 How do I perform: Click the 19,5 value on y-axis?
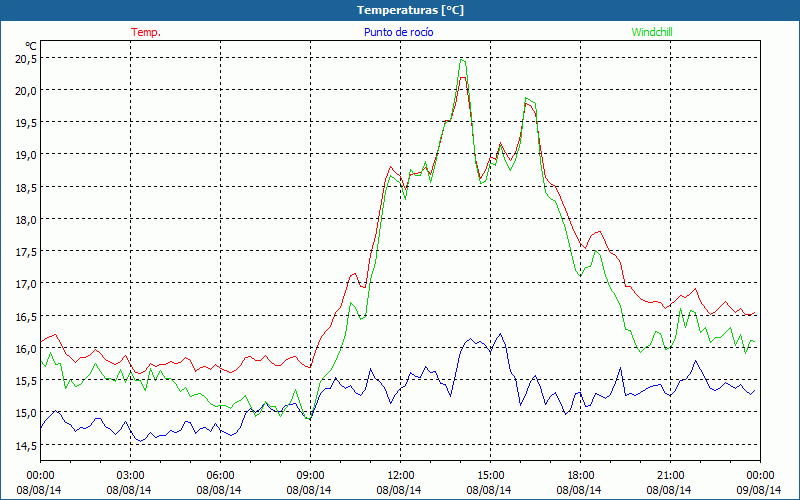(x=26, y=123)
